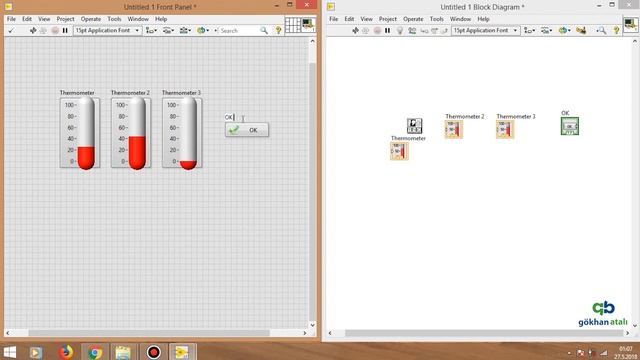This screenshot has width=640, height=360.
Task: Click the Pause button in the Block Diagram toolbar
Action: click(x=387, y=31)
